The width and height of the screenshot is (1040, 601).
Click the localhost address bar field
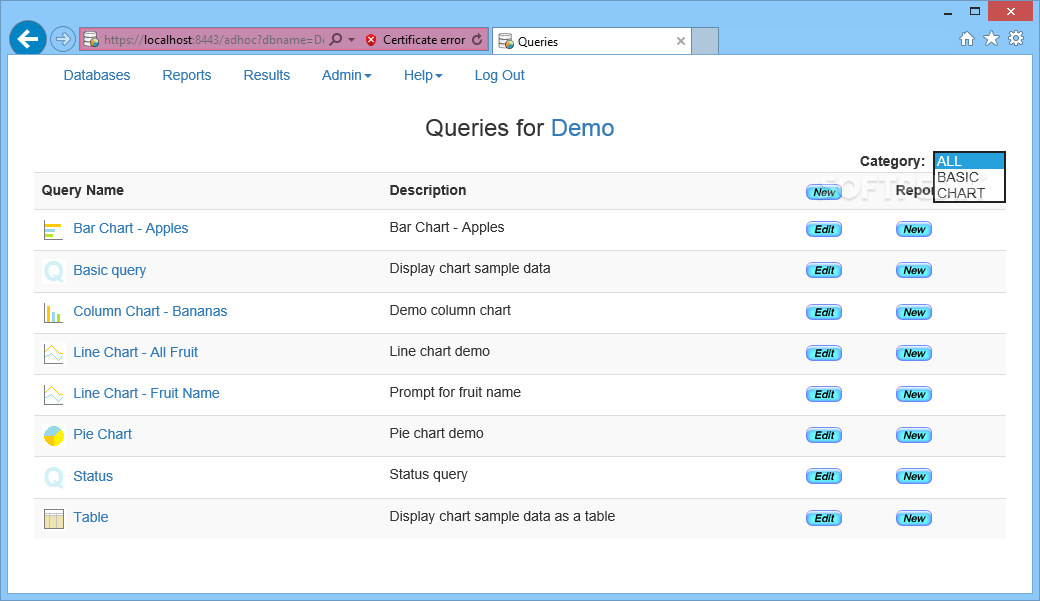coord(214,40)
